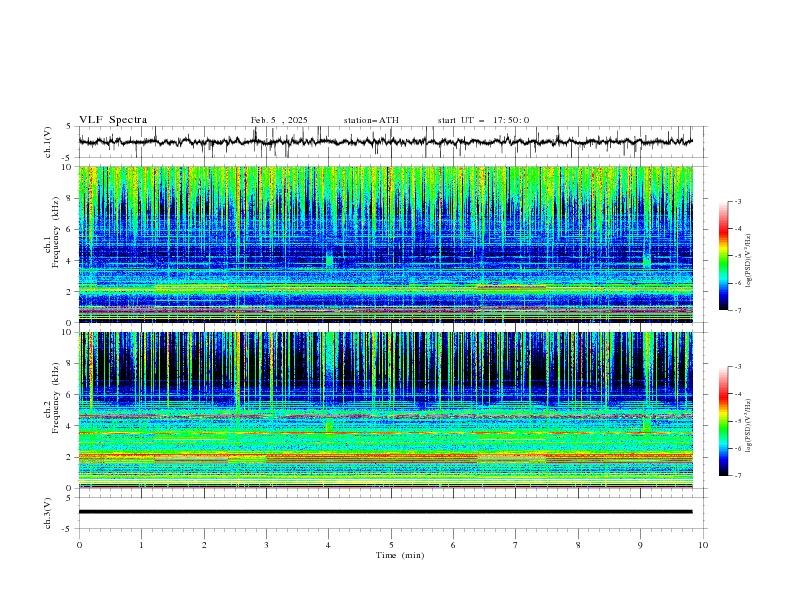This screenshot has width=792, height=612.
Task: Click the date 'Feb. 5 , 2025'
Action: tap(279, 120)
